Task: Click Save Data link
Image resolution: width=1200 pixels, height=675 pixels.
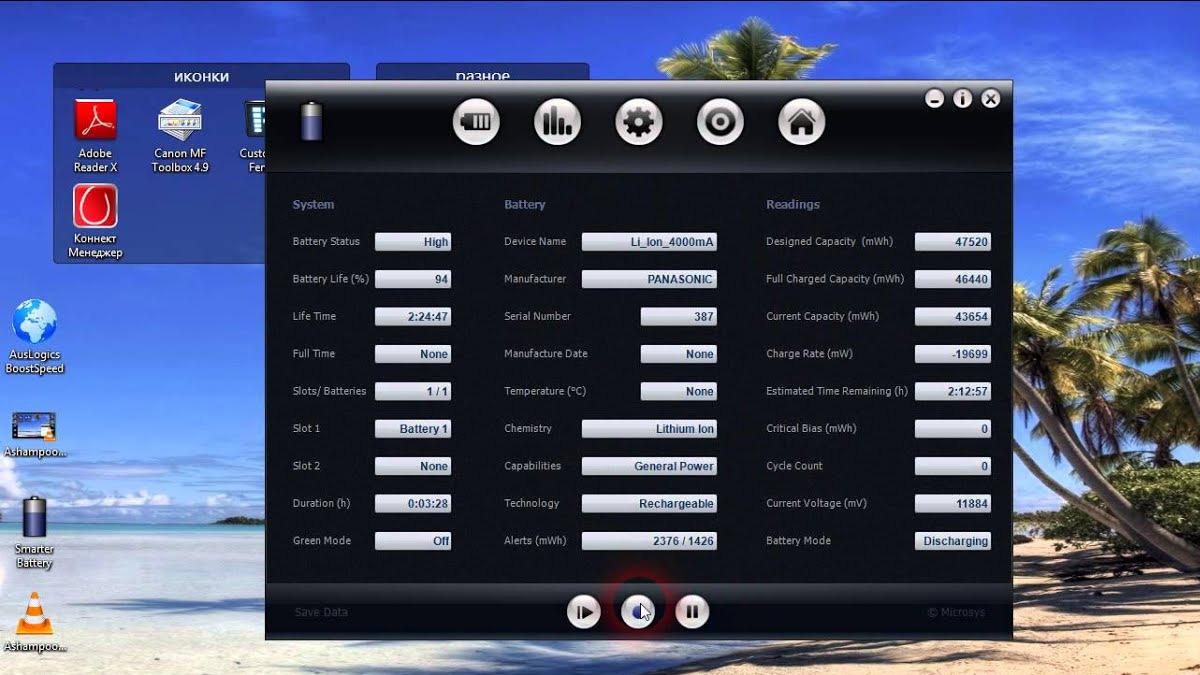Action: point(321,612)
